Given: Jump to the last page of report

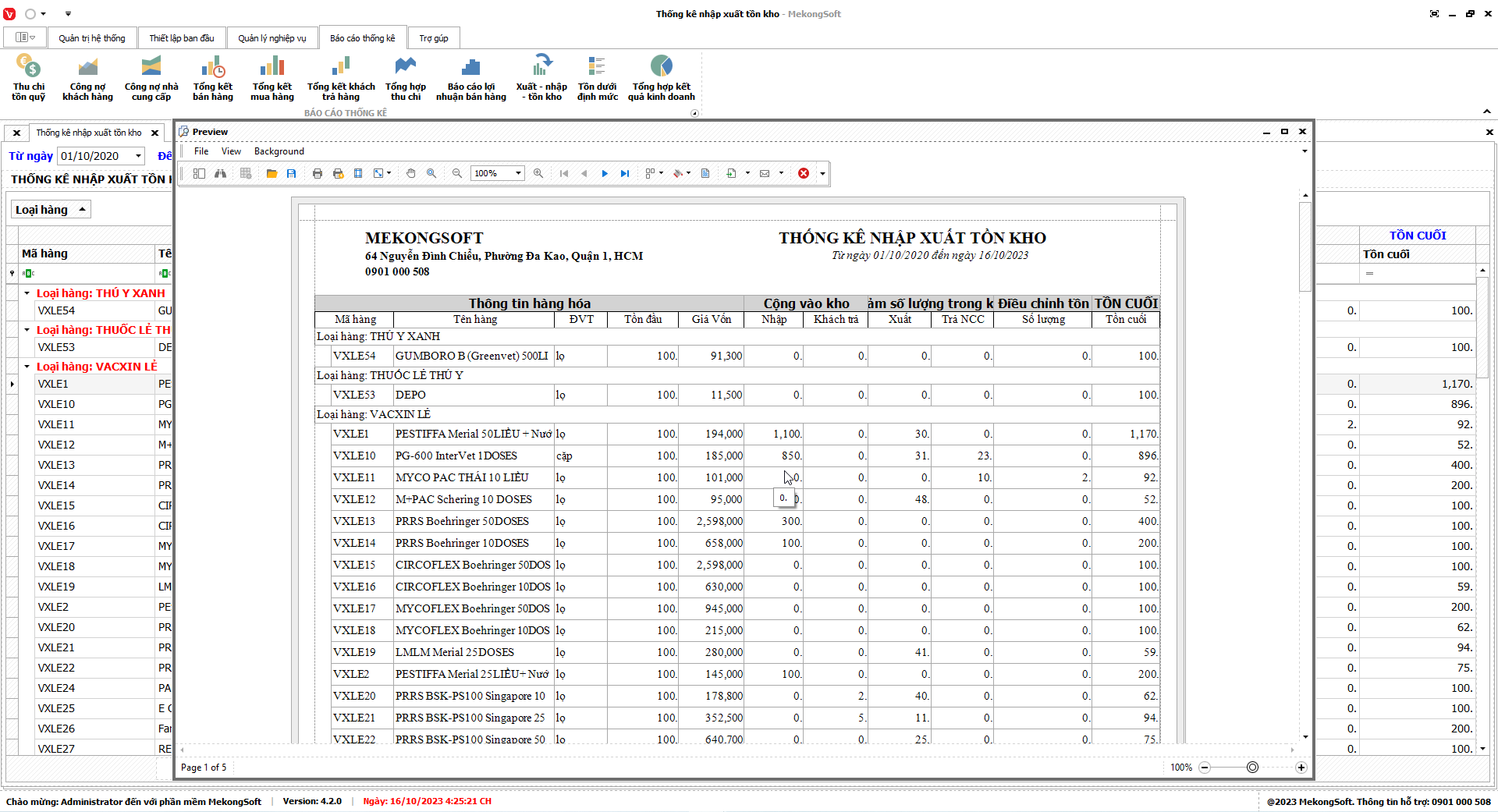Looking at the screenshot, I should tap(625, 173).
